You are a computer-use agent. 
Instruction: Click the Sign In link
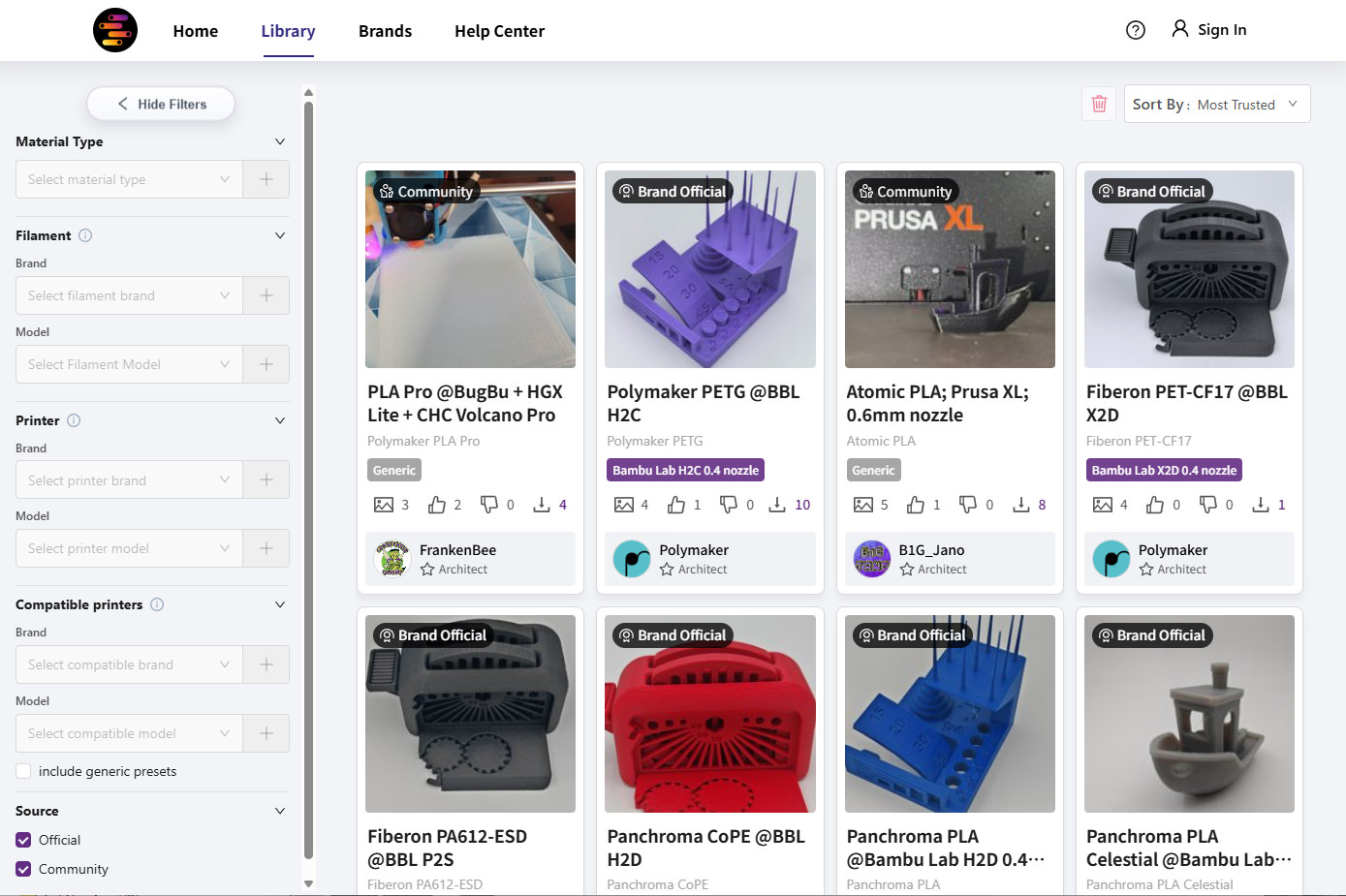[1208, 29]
